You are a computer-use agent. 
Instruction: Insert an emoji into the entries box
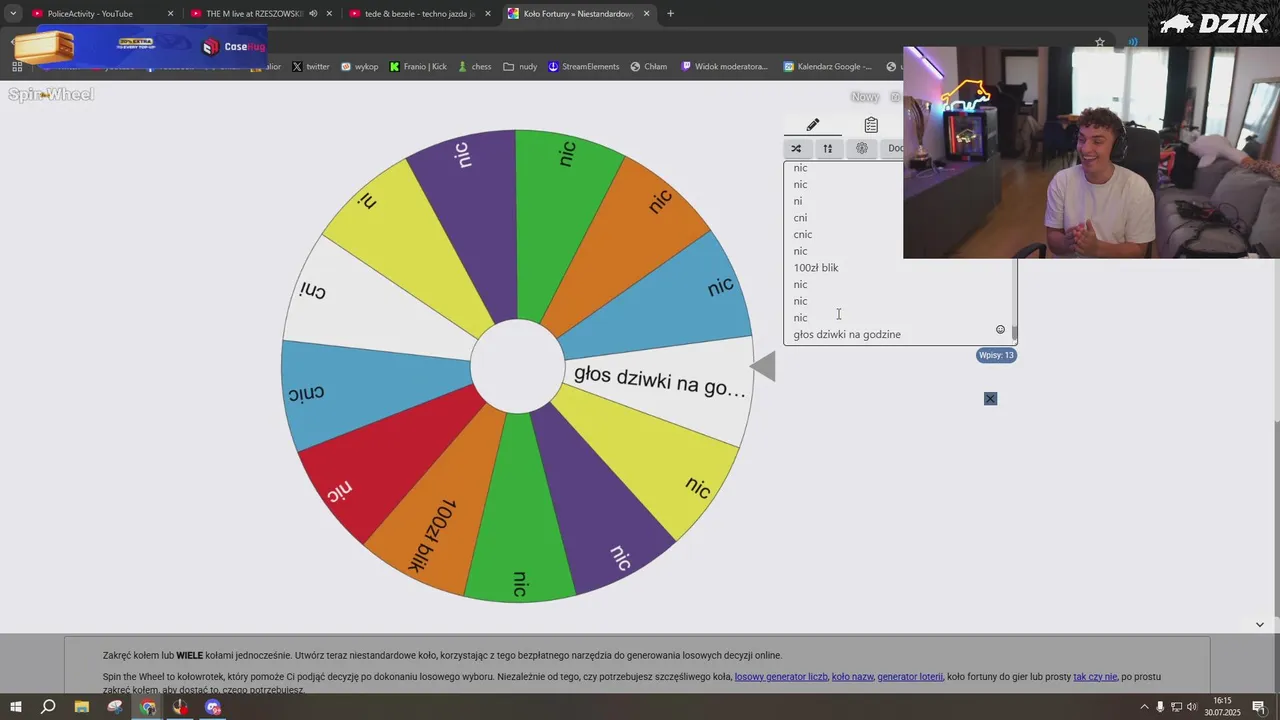click(x=1000, y=330)
